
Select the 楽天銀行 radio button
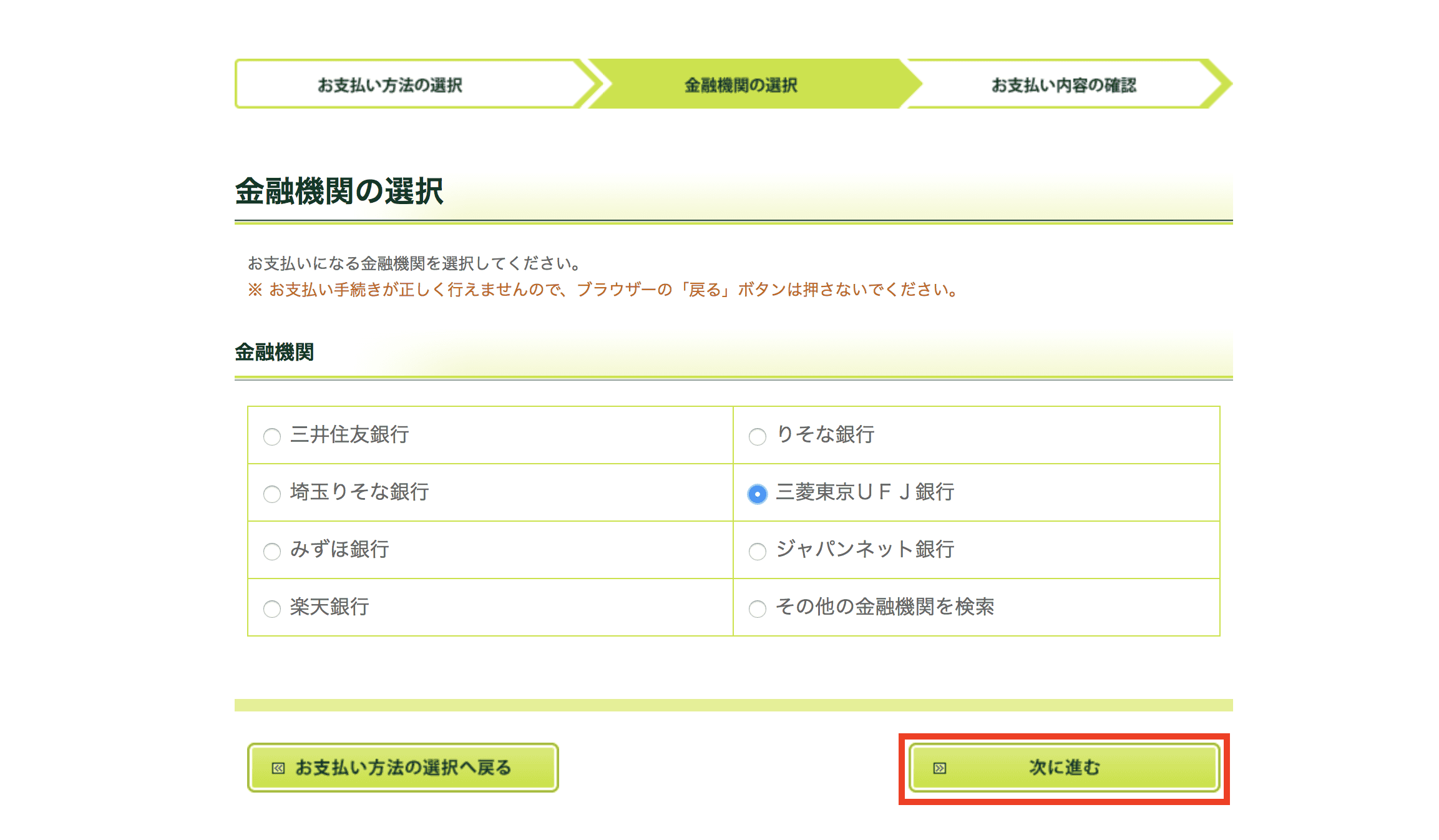272,608
